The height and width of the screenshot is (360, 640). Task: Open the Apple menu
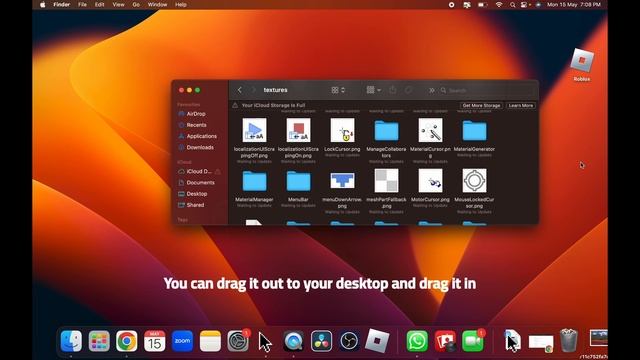[42, 5]
